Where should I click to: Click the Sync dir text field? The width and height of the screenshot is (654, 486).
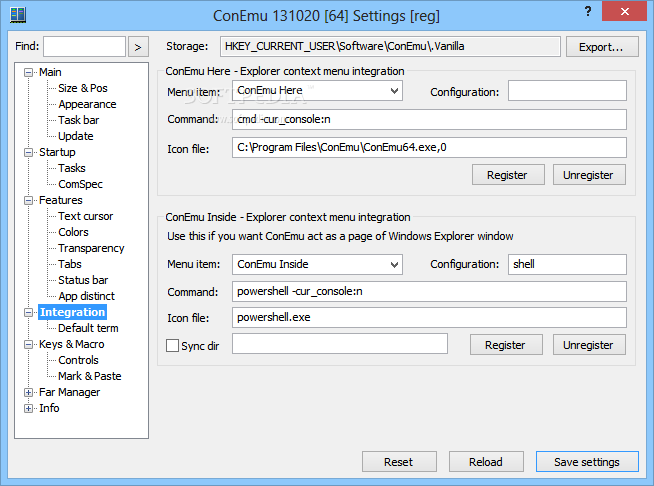(340, 343)
